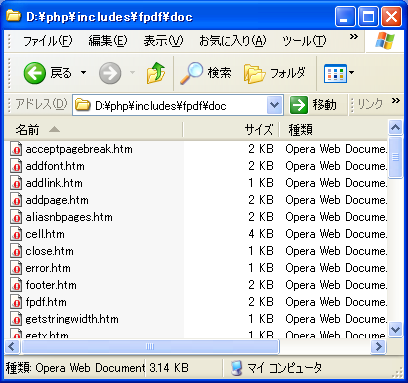Go up one folder level
408x383 pixels.
point(156,73)
